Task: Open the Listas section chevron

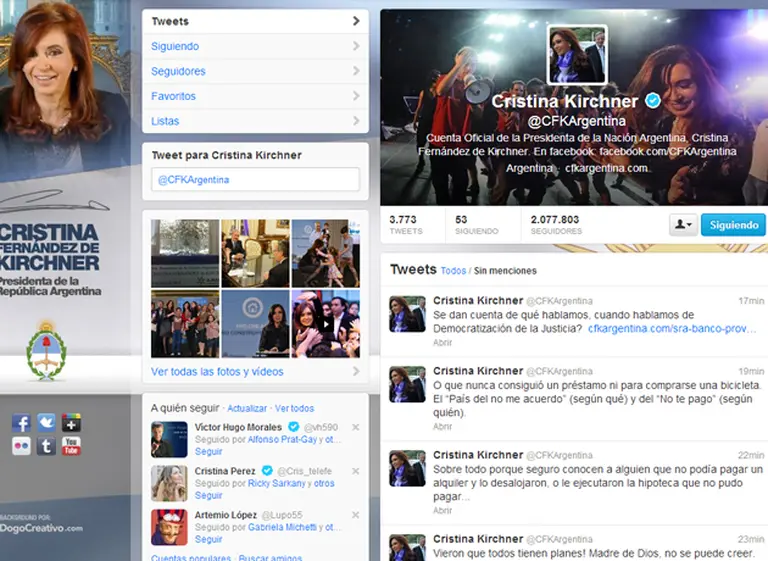Action: pos(356,121)
